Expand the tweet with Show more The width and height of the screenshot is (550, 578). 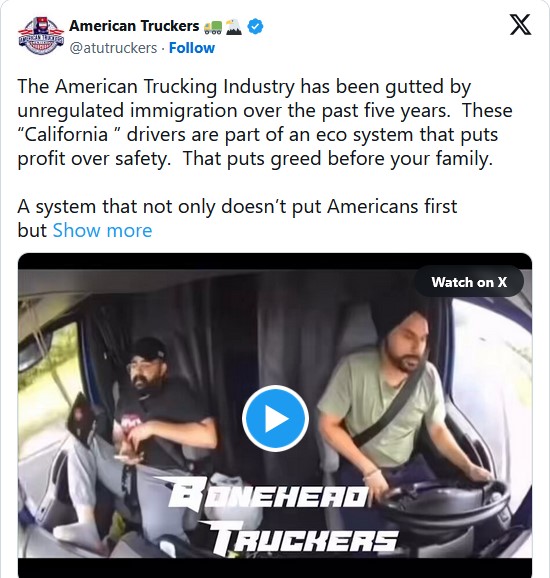click(102, 230)
